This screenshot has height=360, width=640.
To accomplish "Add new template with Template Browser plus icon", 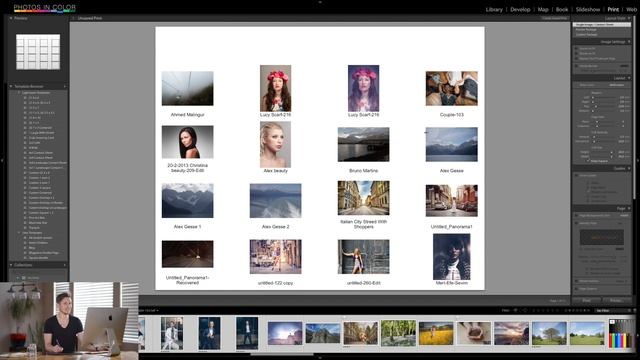I will [65, 87].
